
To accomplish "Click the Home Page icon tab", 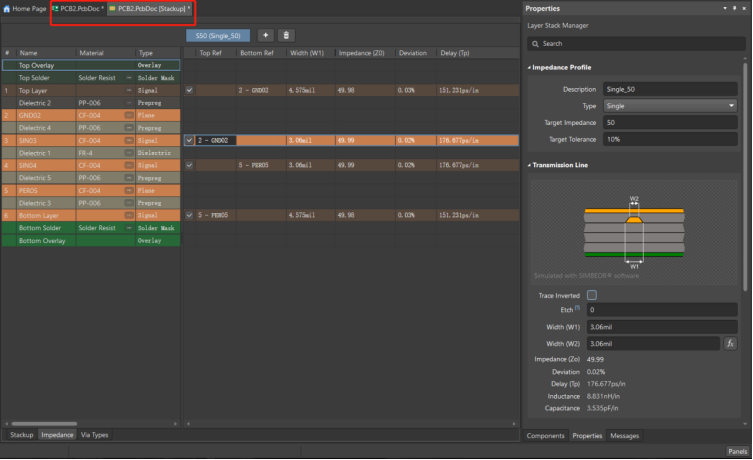I will click(x=25, y=8).
